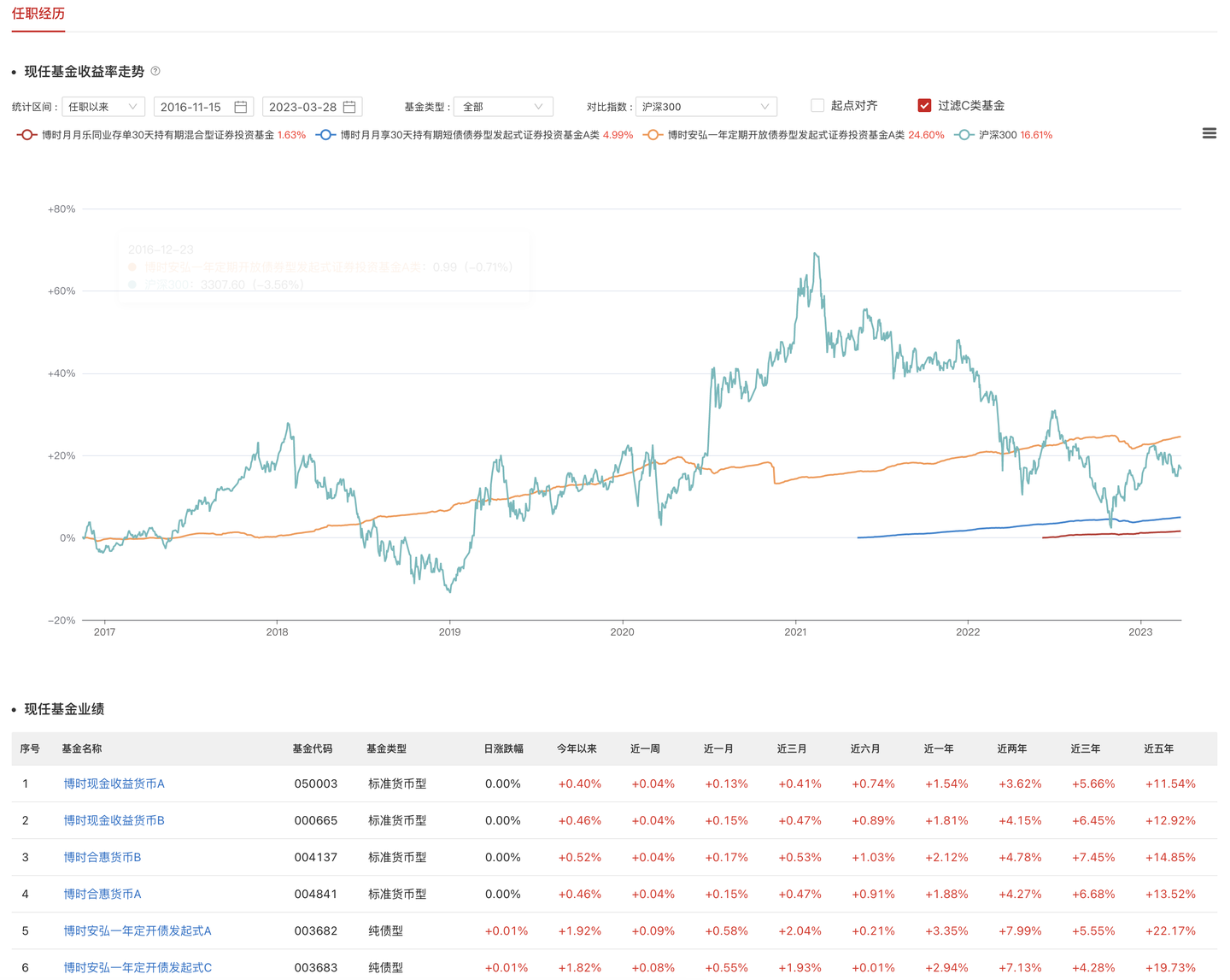The width and height of the screenshot is (1230, 980).
Task: Open the 博时现金收益货币A fund link
Action: [x=114, y=783]
